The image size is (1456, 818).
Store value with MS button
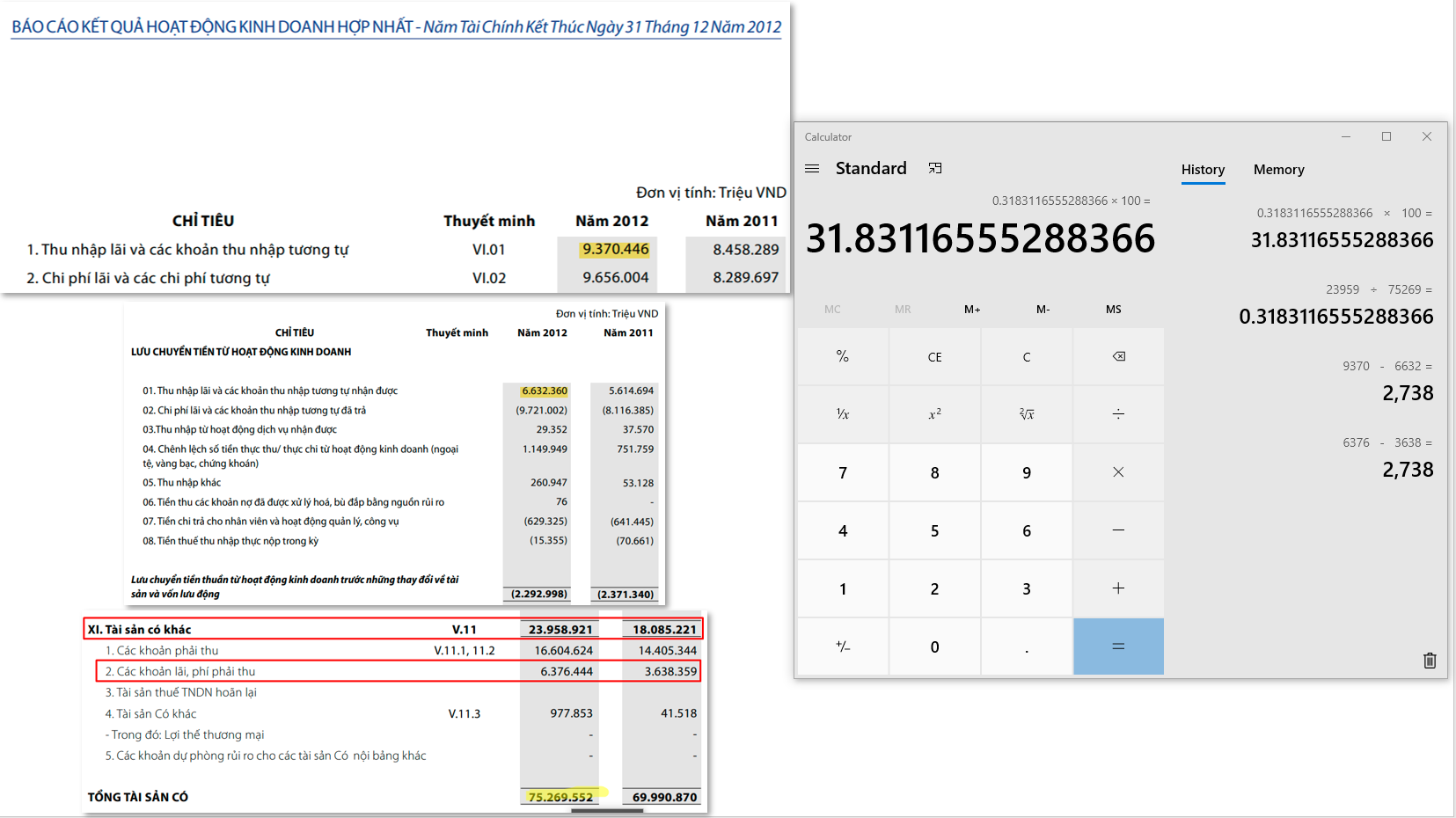pyautogui.click(x=1113, y=310)
